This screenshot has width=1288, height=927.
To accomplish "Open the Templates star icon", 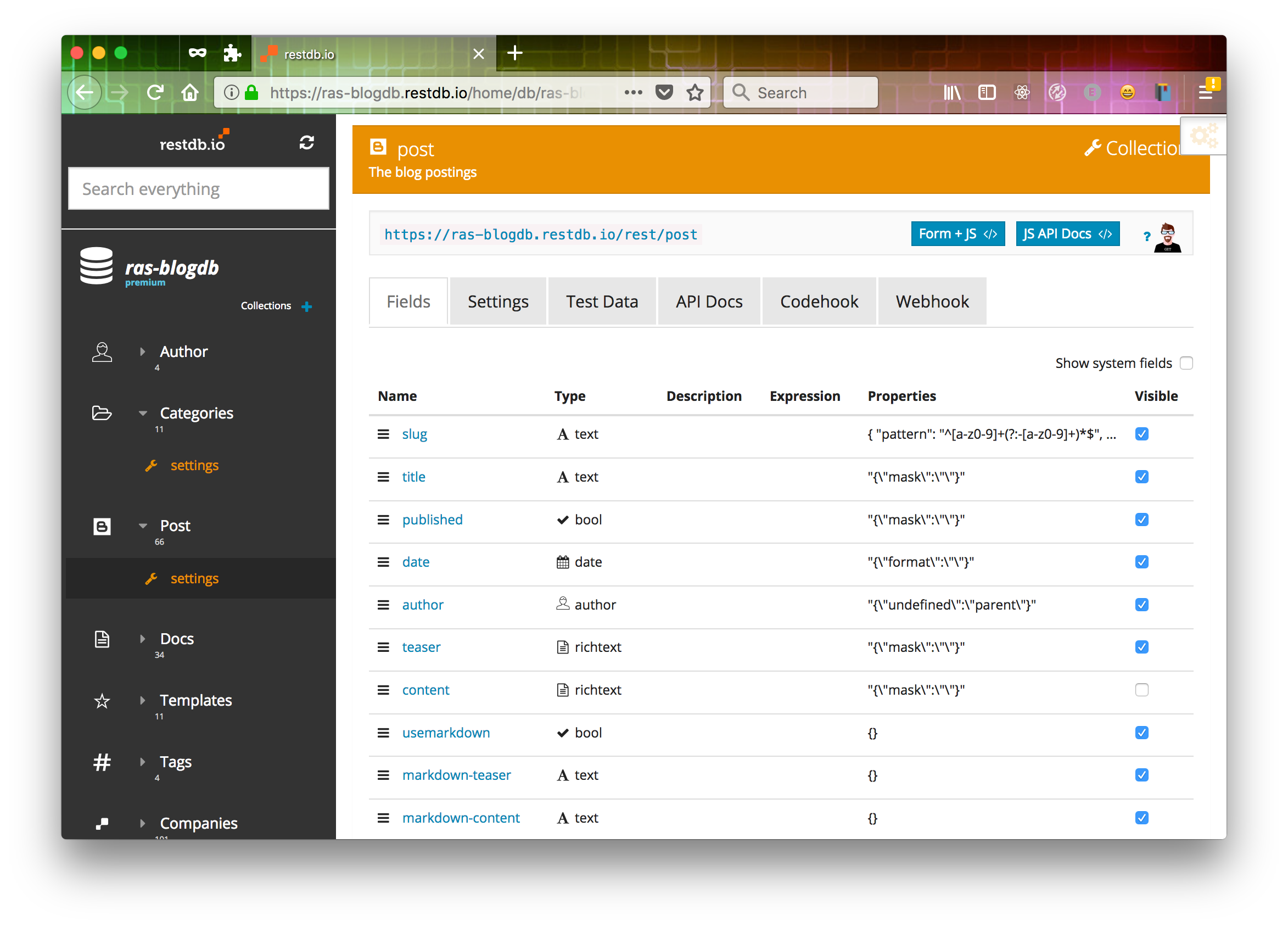I will click(x=102, y=701).
